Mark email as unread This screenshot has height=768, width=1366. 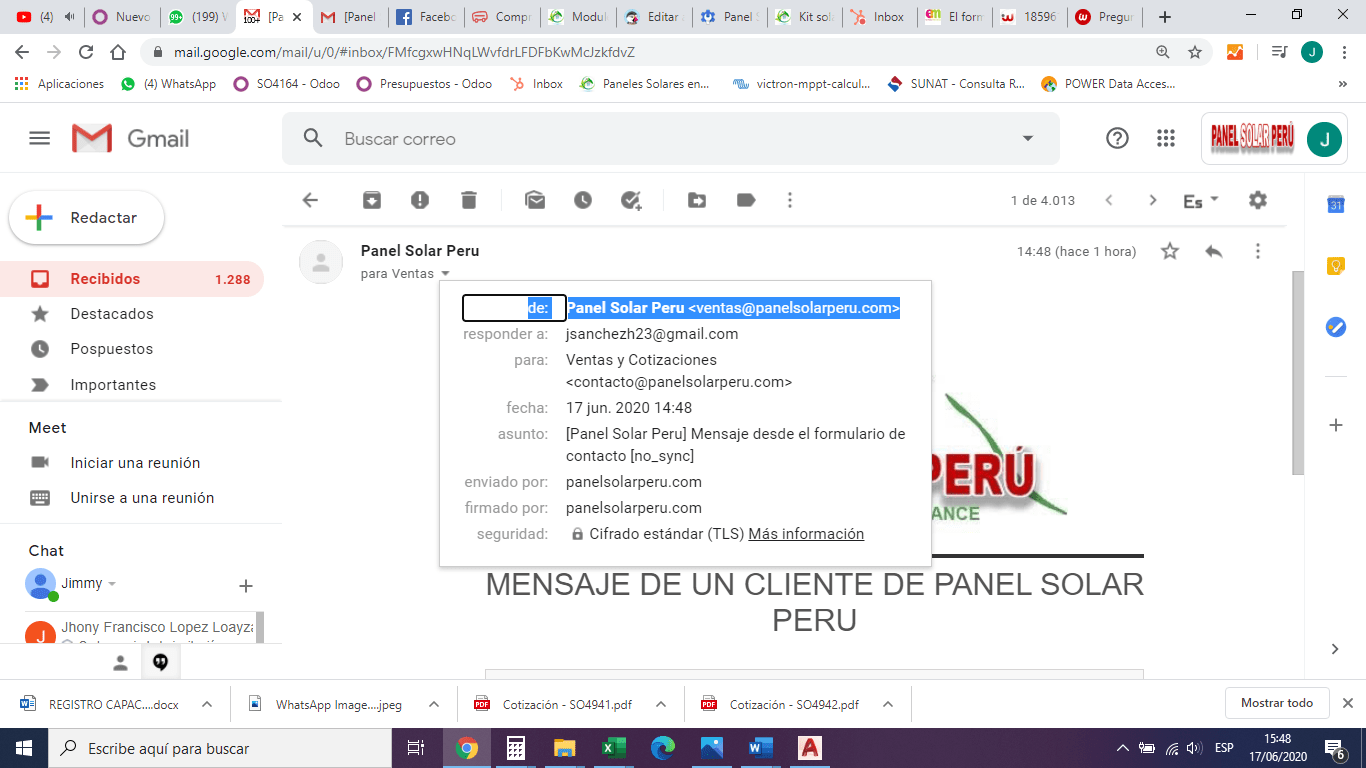(535, 200)
